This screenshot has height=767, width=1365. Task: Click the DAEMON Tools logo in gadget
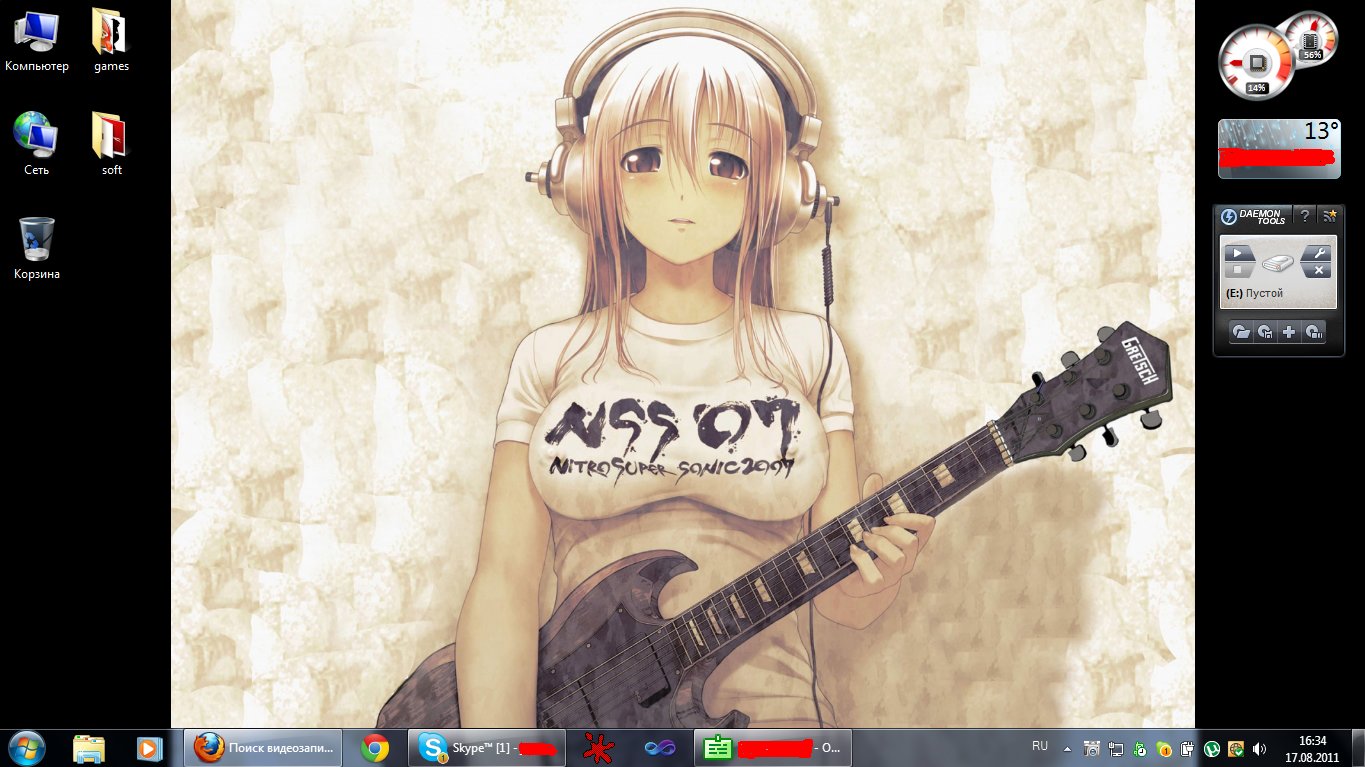[x=1252, y=215]
